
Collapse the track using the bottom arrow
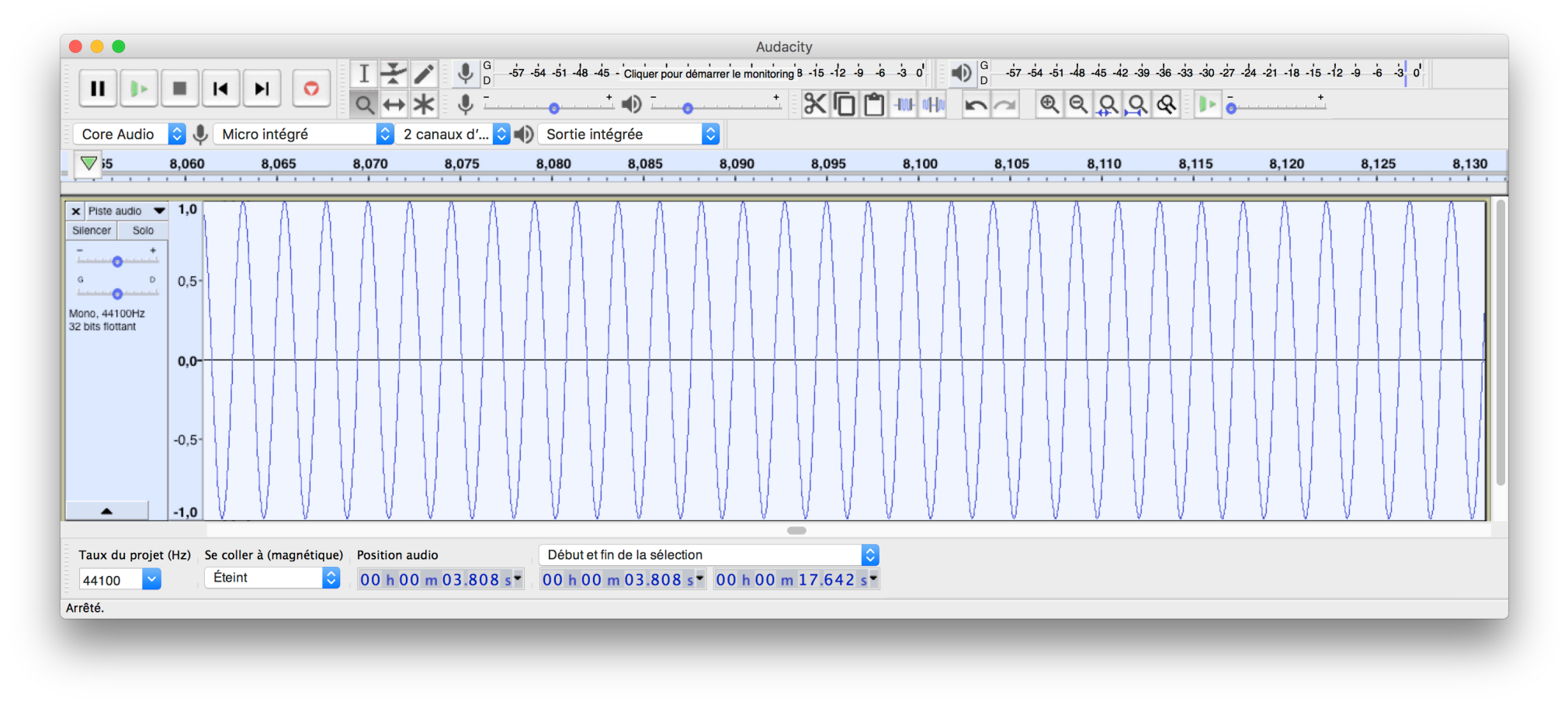pyautogui.click(x=106, y=511)
